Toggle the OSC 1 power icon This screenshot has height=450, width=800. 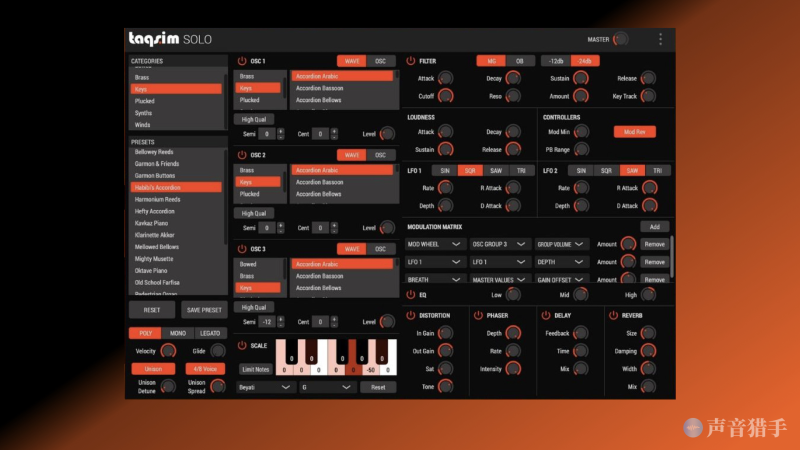(241, 61)
